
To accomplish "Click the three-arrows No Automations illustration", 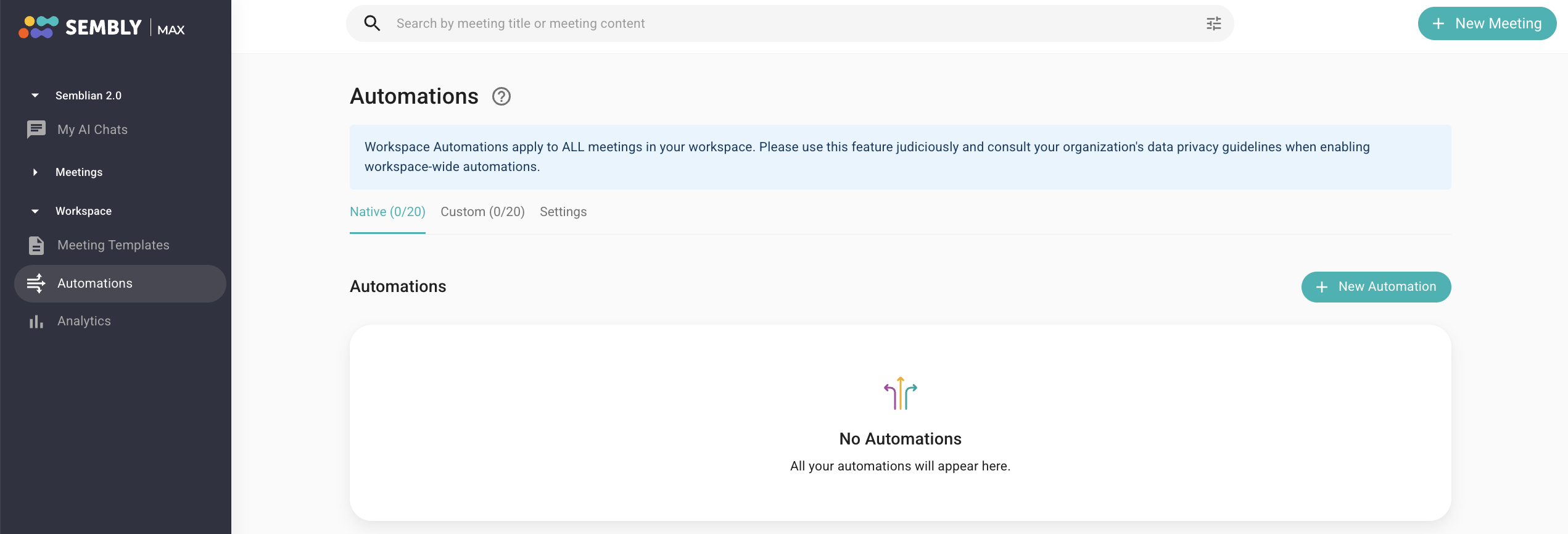I will coord(900,393).
